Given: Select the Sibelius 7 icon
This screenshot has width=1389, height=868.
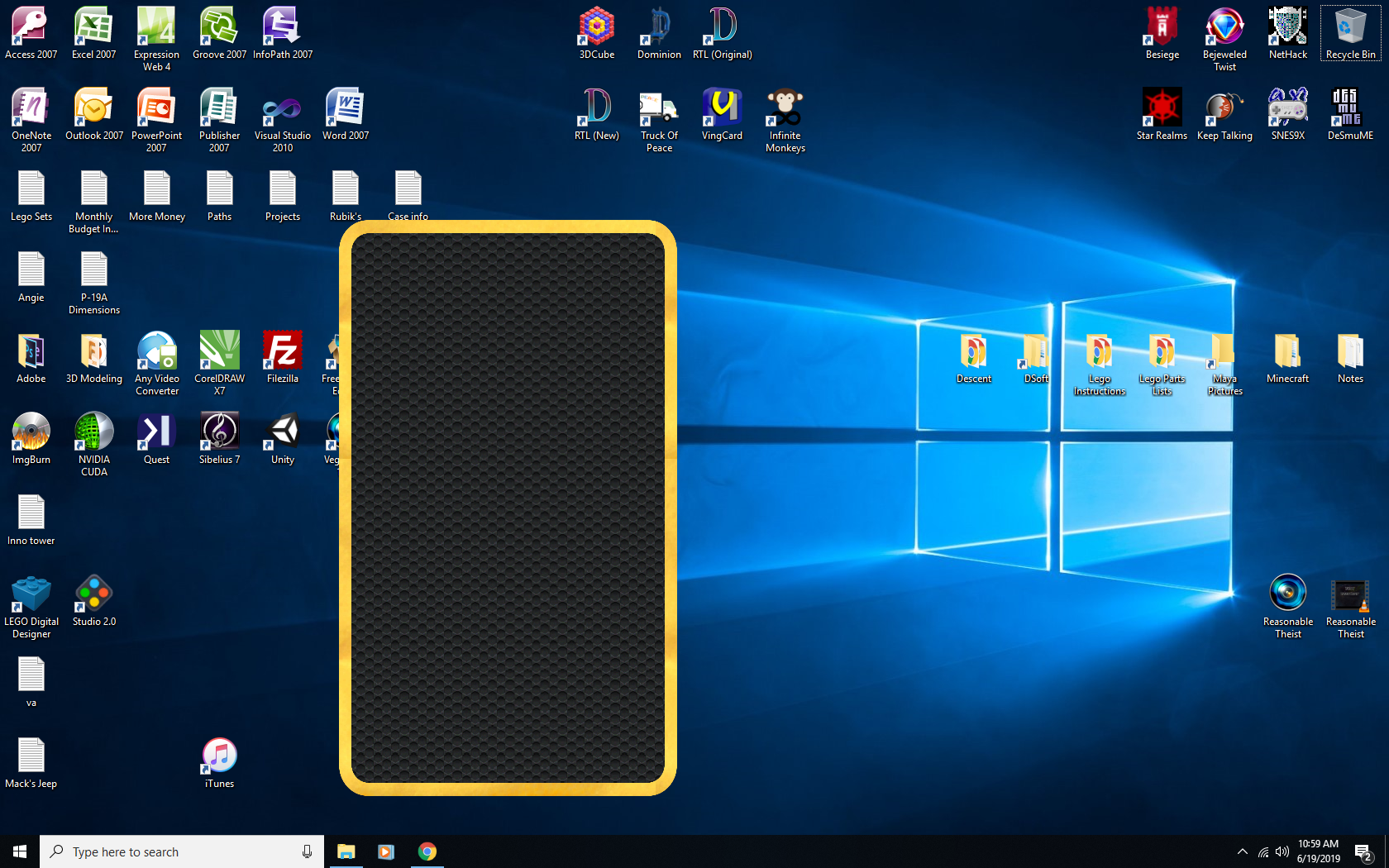Looking at the screenshot, I should click(220, 438).
